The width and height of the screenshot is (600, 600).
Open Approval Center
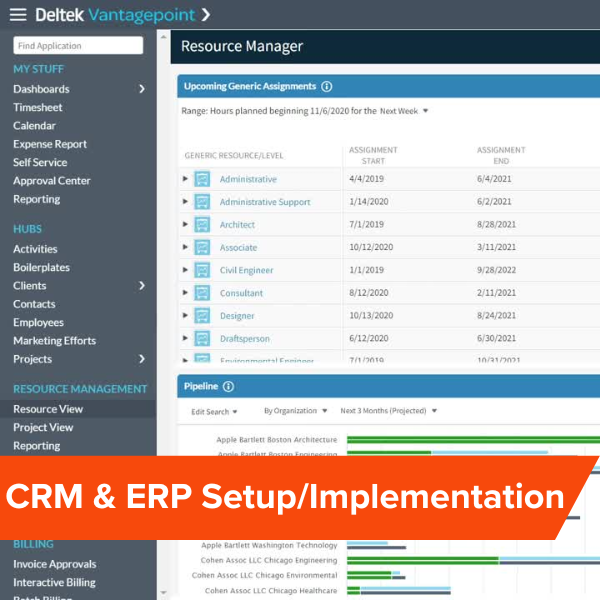[52, 181]
